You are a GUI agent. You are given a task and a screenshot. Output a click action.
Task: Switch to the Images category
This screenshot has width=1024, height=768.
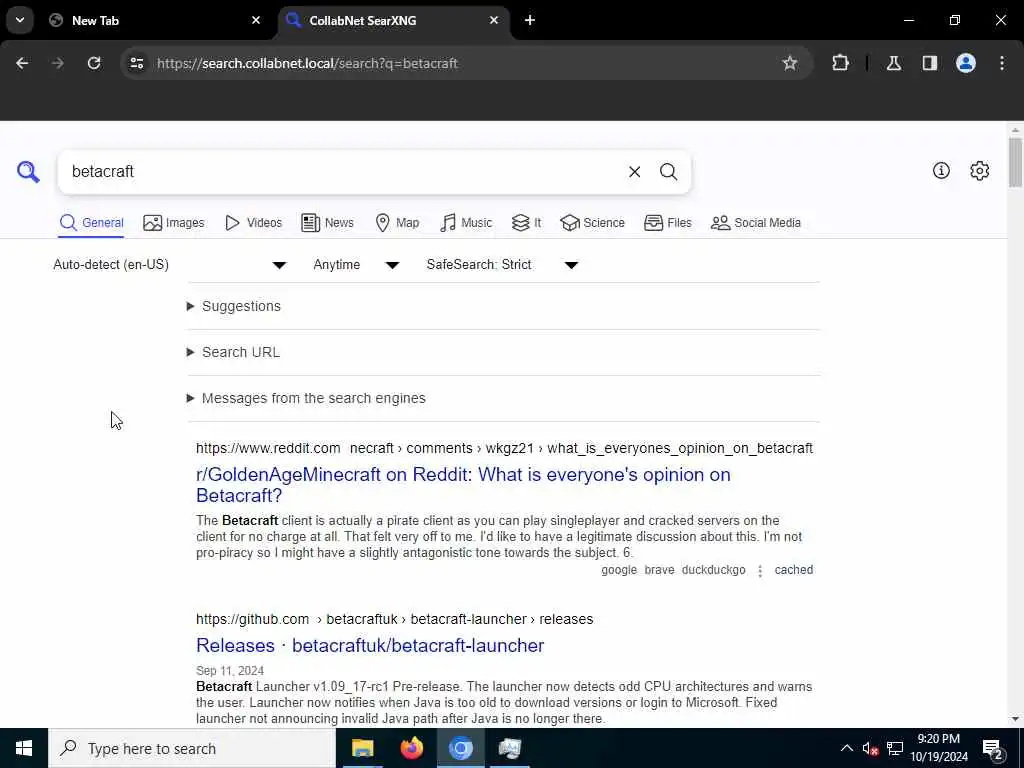coord(174,223)
